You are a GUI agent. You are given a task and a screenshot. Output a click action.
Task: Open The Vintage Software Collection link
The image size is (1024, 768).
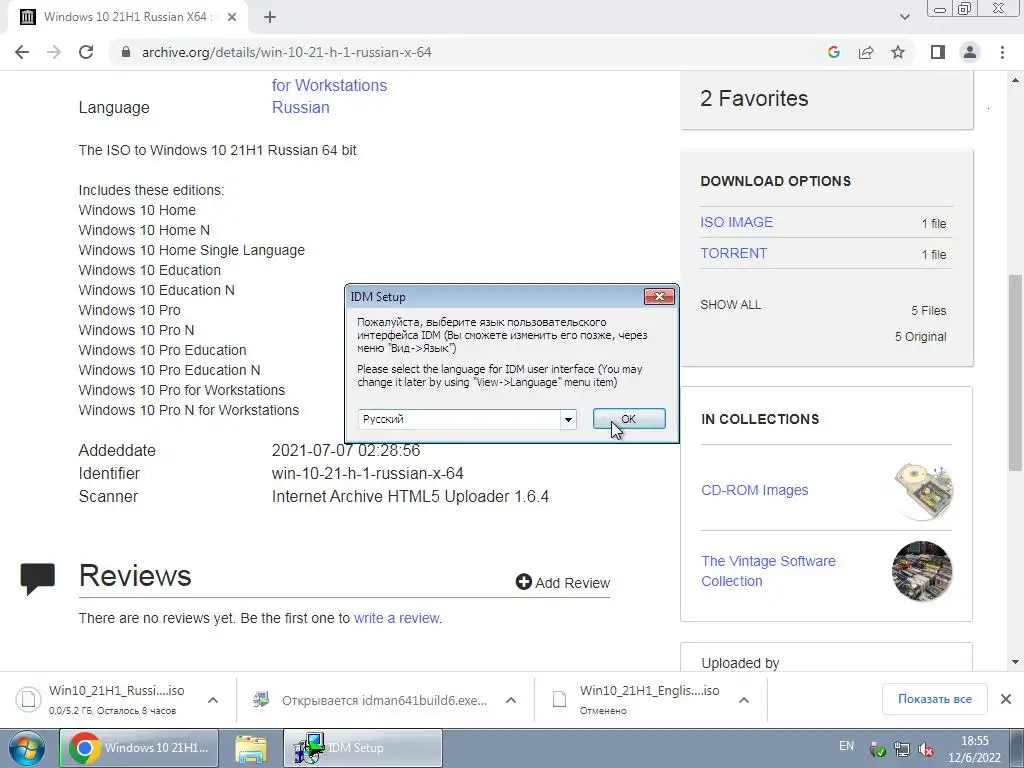768,571
